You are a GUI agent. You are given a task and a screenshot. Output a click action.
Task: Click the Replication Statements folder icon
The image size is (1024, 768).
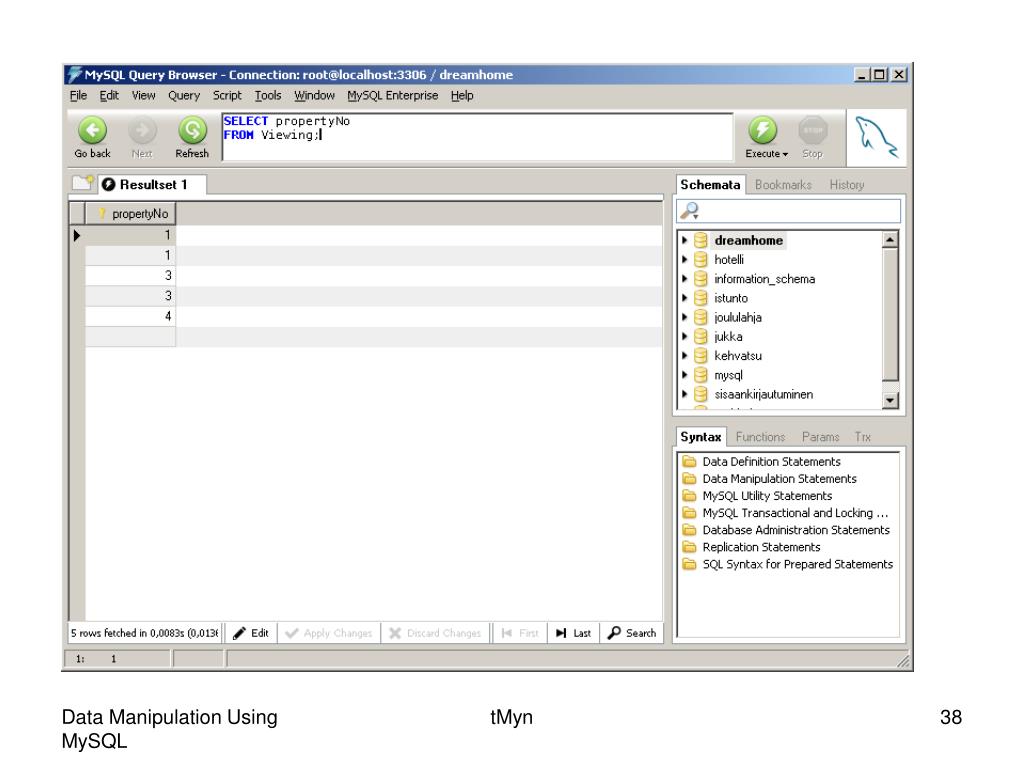click(689, 547)
